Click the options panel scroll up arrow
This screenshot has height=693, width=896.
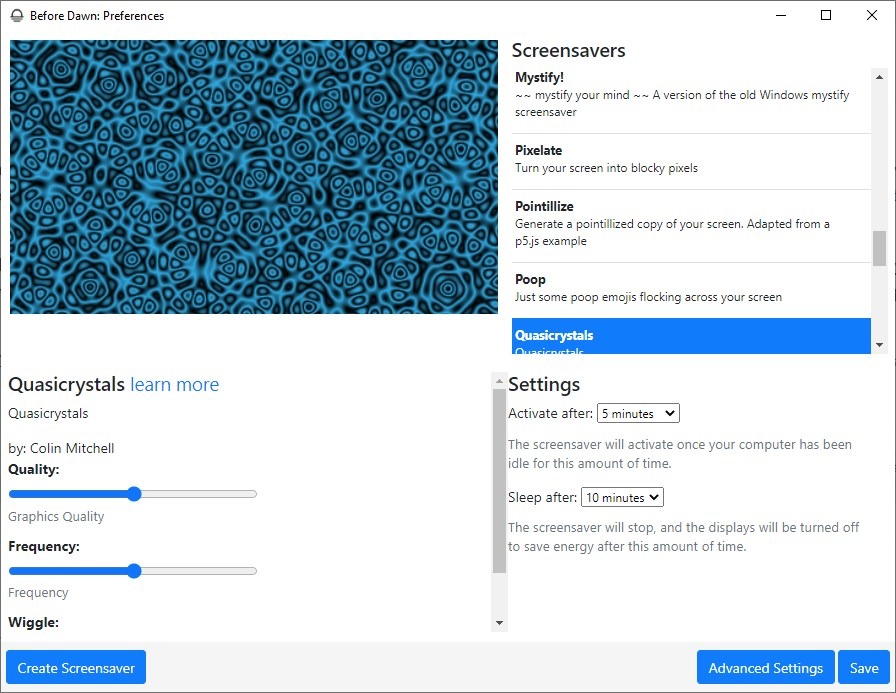click(499, 380)
